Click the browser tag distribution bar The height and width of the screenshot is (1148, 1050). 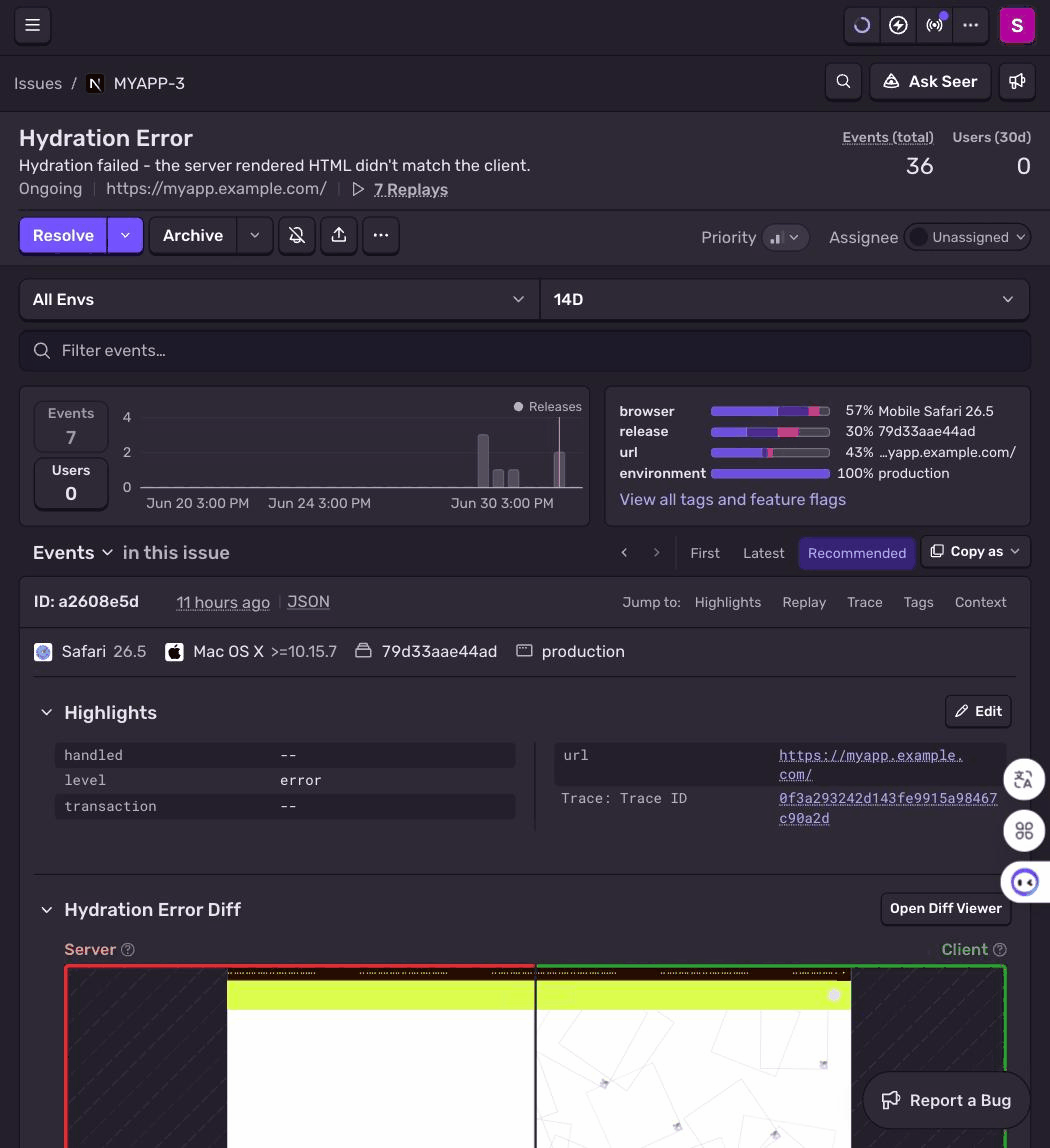coord(770,411)
